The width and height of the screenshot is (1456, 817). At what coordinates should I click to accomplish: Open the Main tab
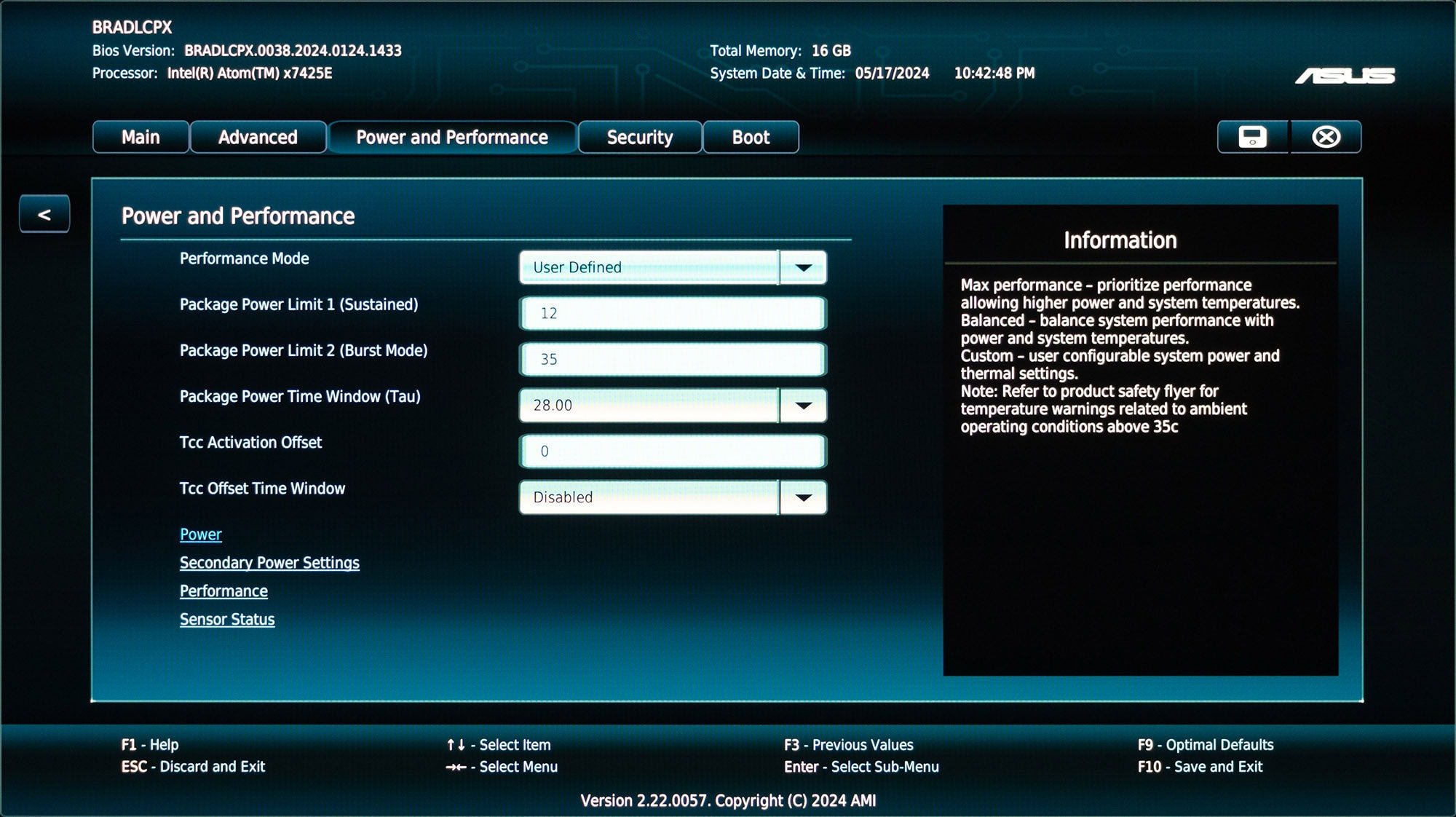point(138,137)
